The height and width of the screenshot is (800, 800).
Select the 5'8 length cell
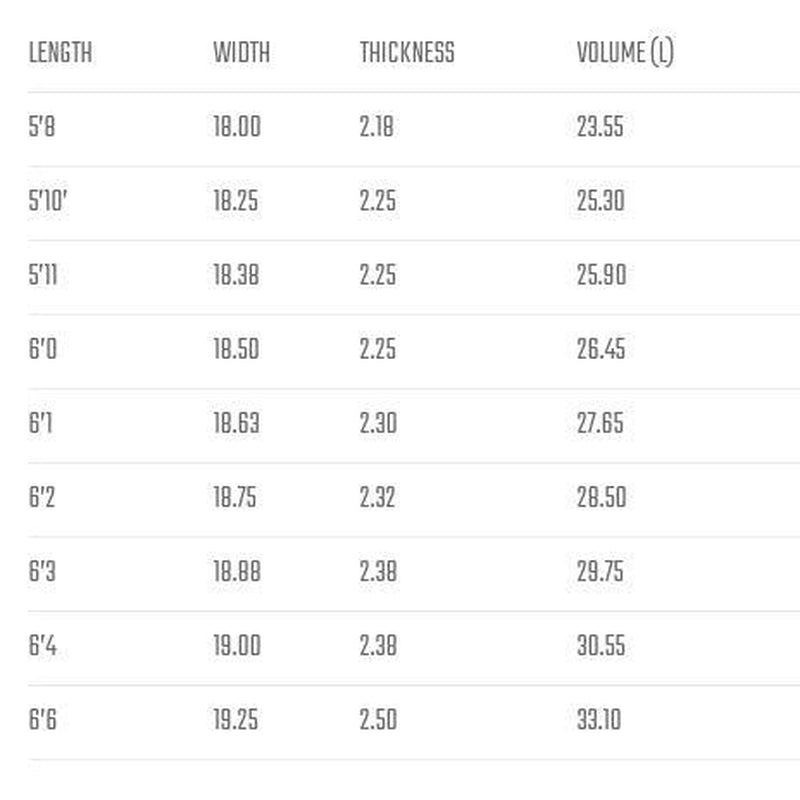[x=42, y=127]
